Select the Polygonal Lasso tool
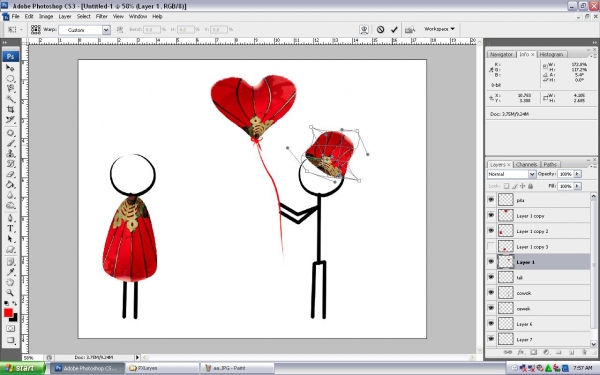Screen dimensions: 600x375 coord(10,89)
